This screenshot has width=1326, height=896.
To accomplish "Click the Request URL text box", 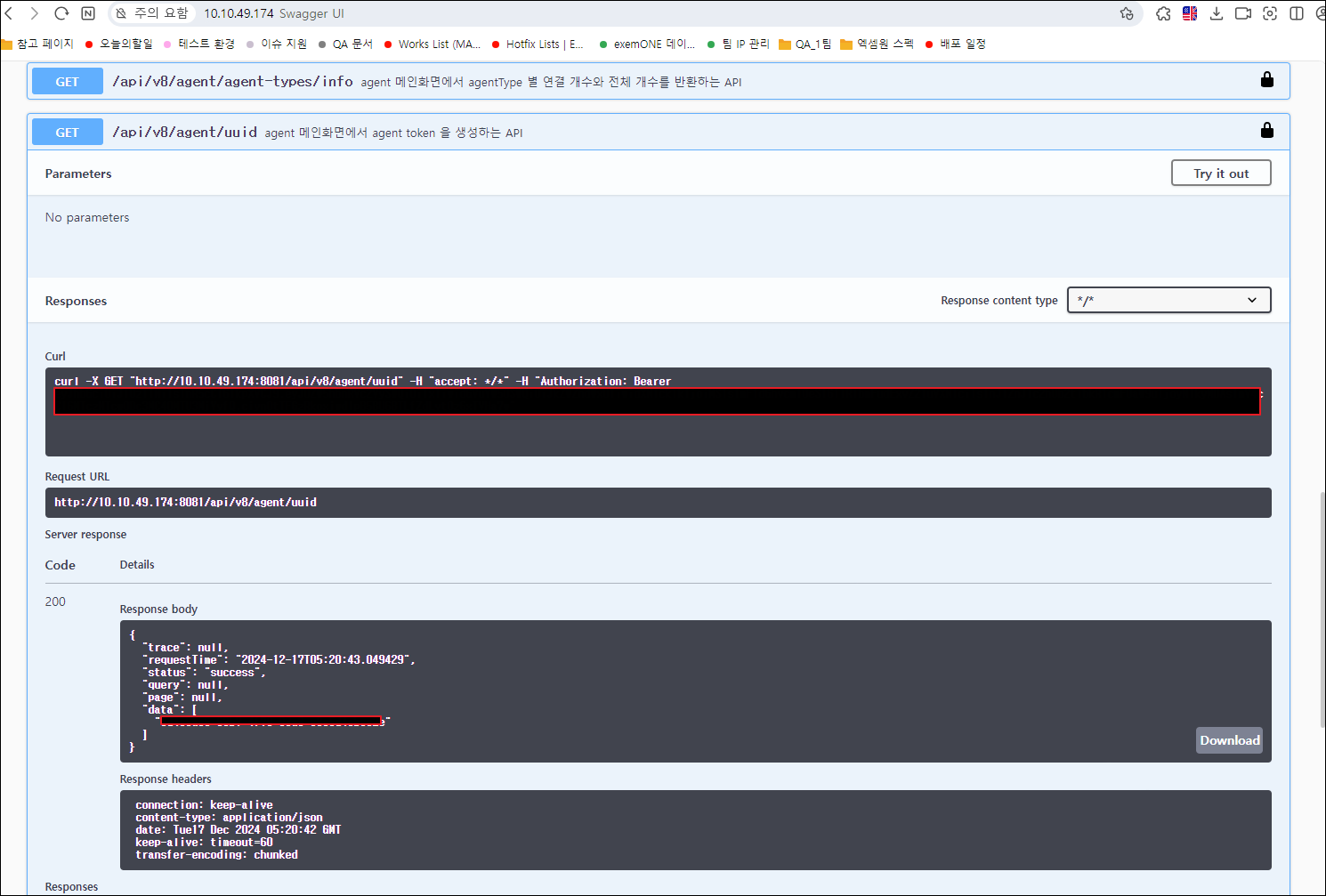I will coord(658,503).
